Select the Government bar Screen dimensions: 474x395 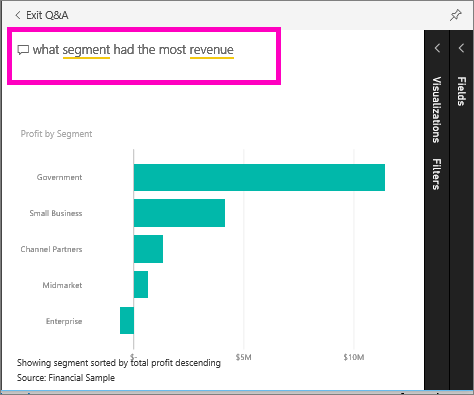(x=259, y=177)
